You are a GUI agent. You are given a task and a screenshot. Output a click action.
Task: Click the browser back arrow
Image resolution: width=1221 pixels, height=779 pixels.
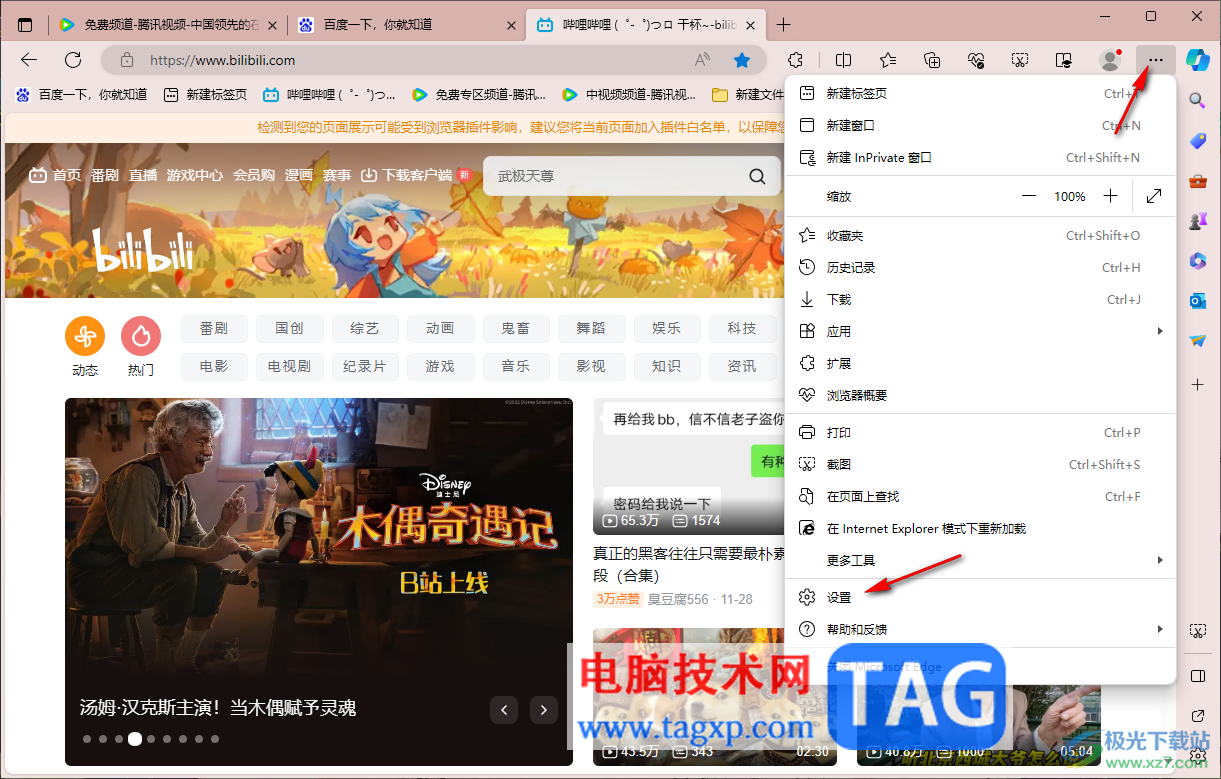[29, 60]
